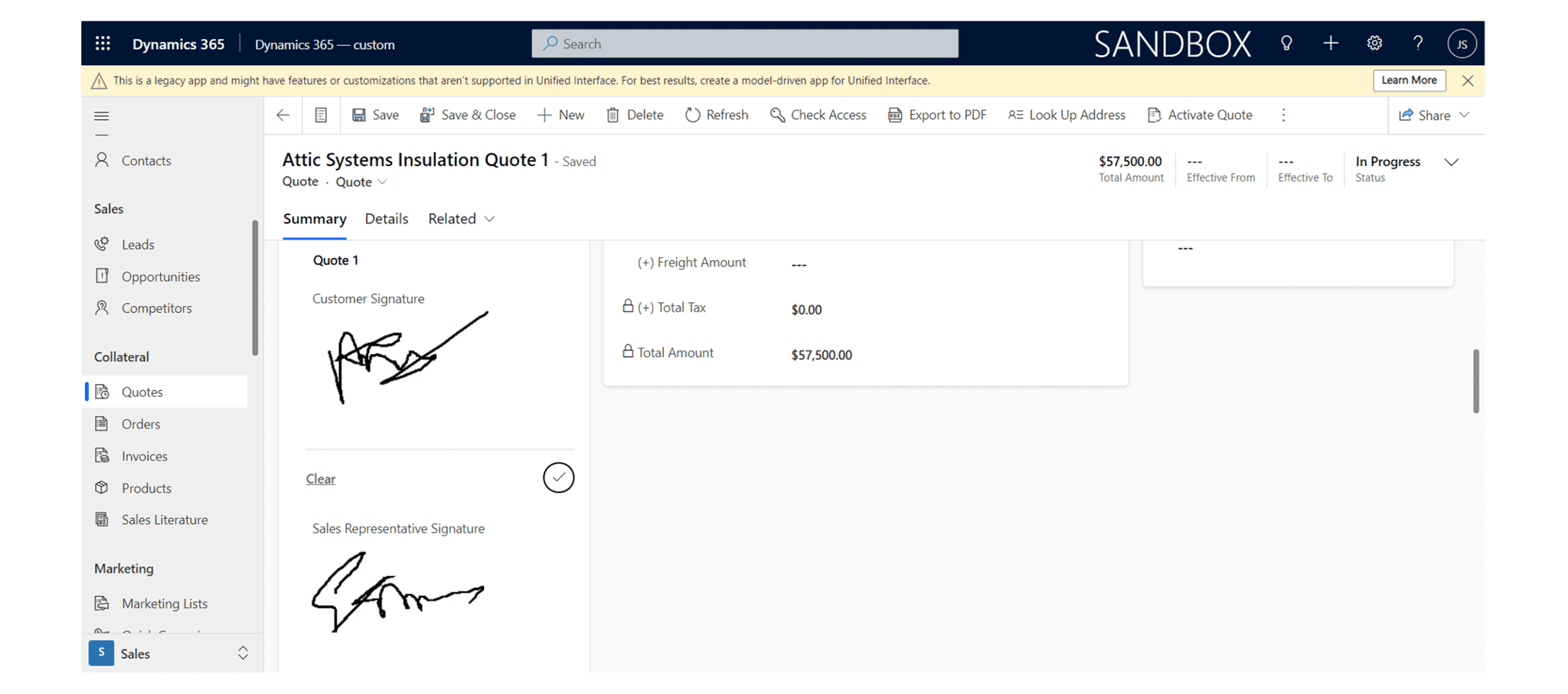Click the Effective To header field

click(x=1305, y=169)
